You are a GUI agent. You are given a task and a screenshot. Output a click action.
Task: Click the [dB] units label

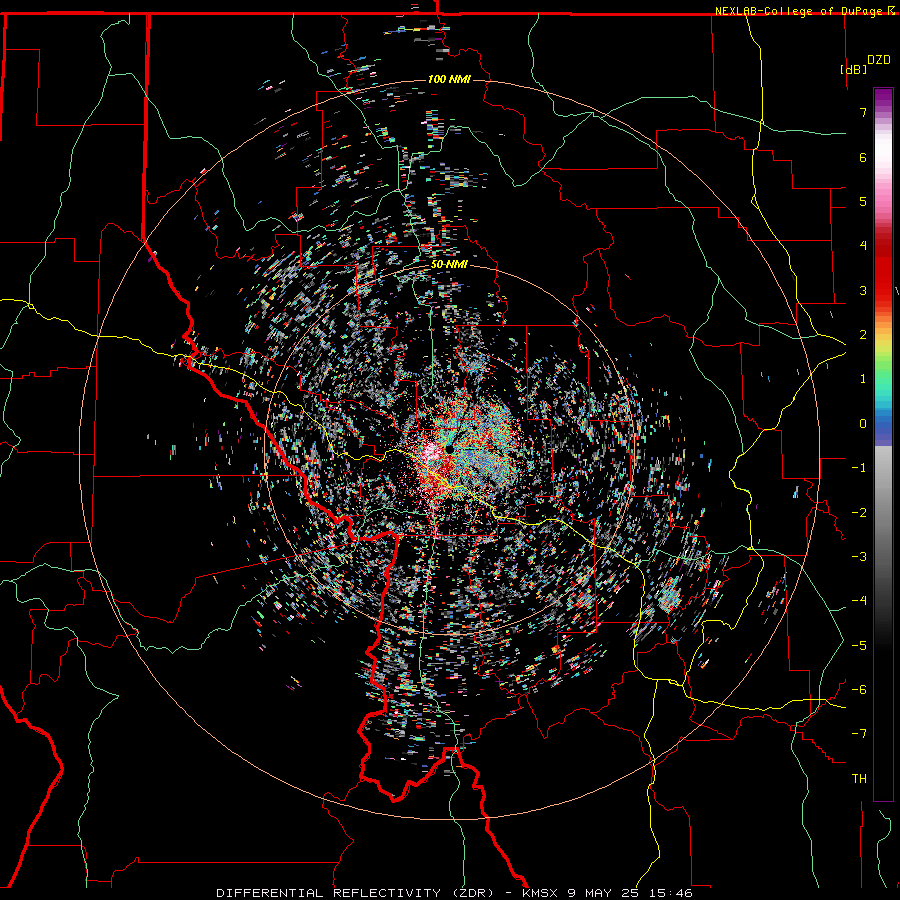(x=854, y=69)
